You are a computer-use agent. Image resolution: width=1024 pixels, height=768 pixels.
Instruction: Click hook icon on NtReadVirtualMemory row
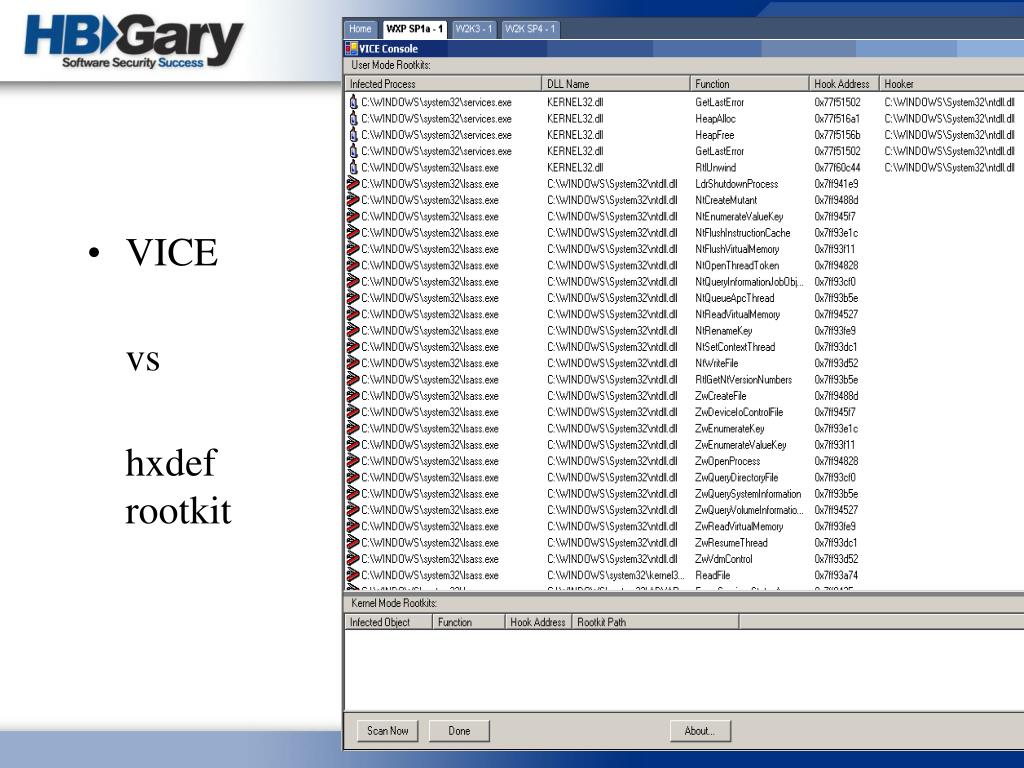[353, 314]
